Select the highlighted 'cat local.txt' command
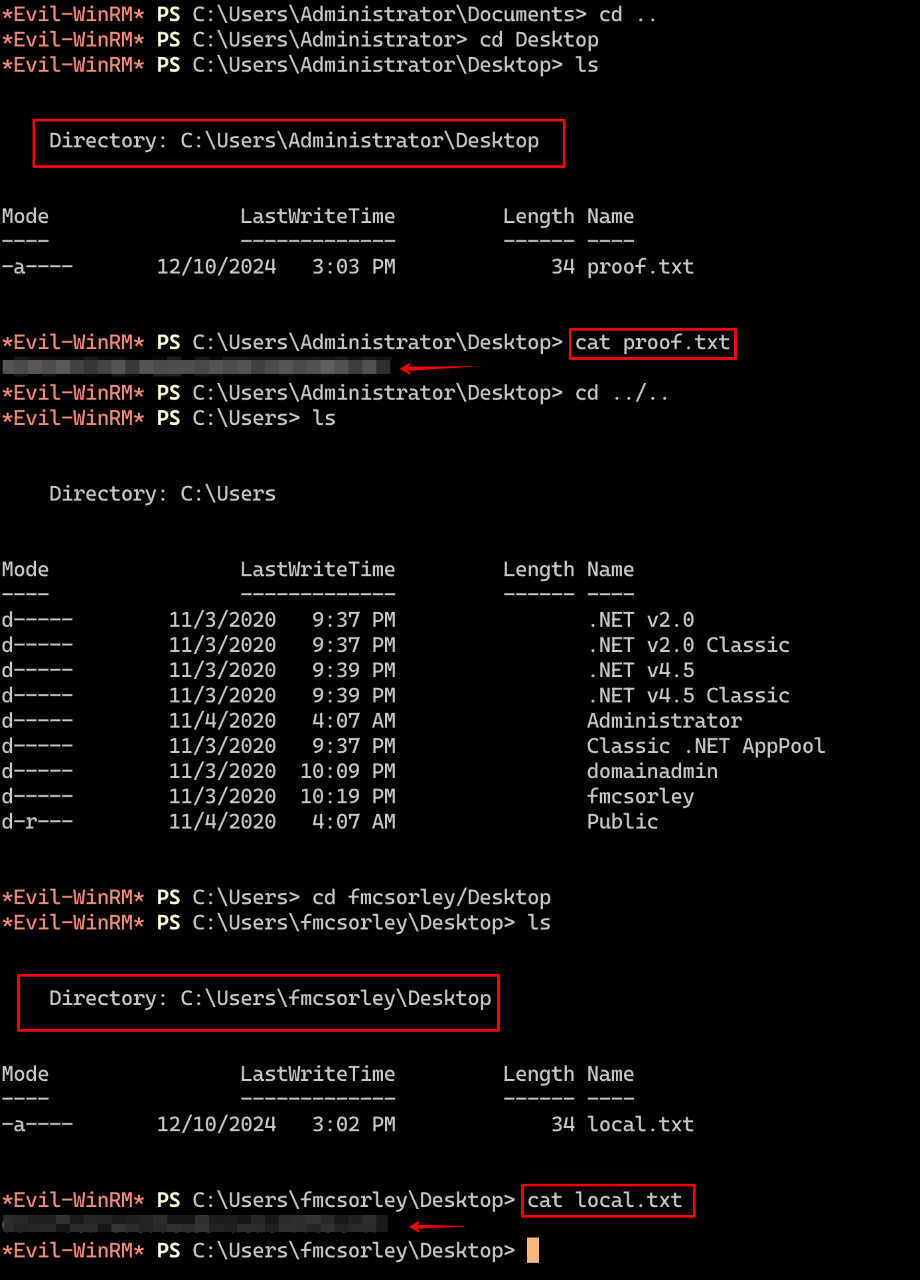The width and height of the screenshot is (920, 1280). point(607,1200)
